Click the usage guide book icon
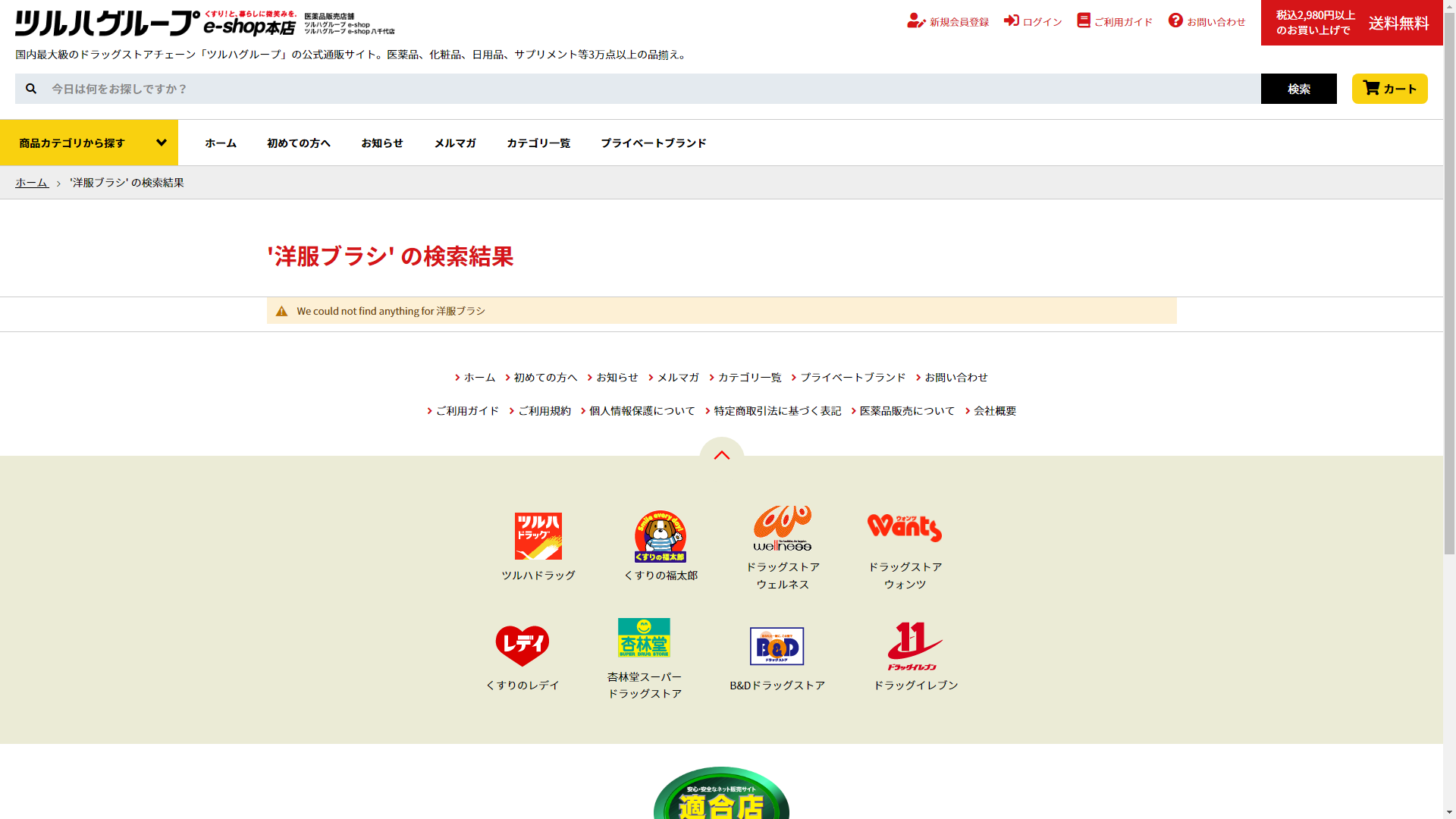 coord(1084,20)
